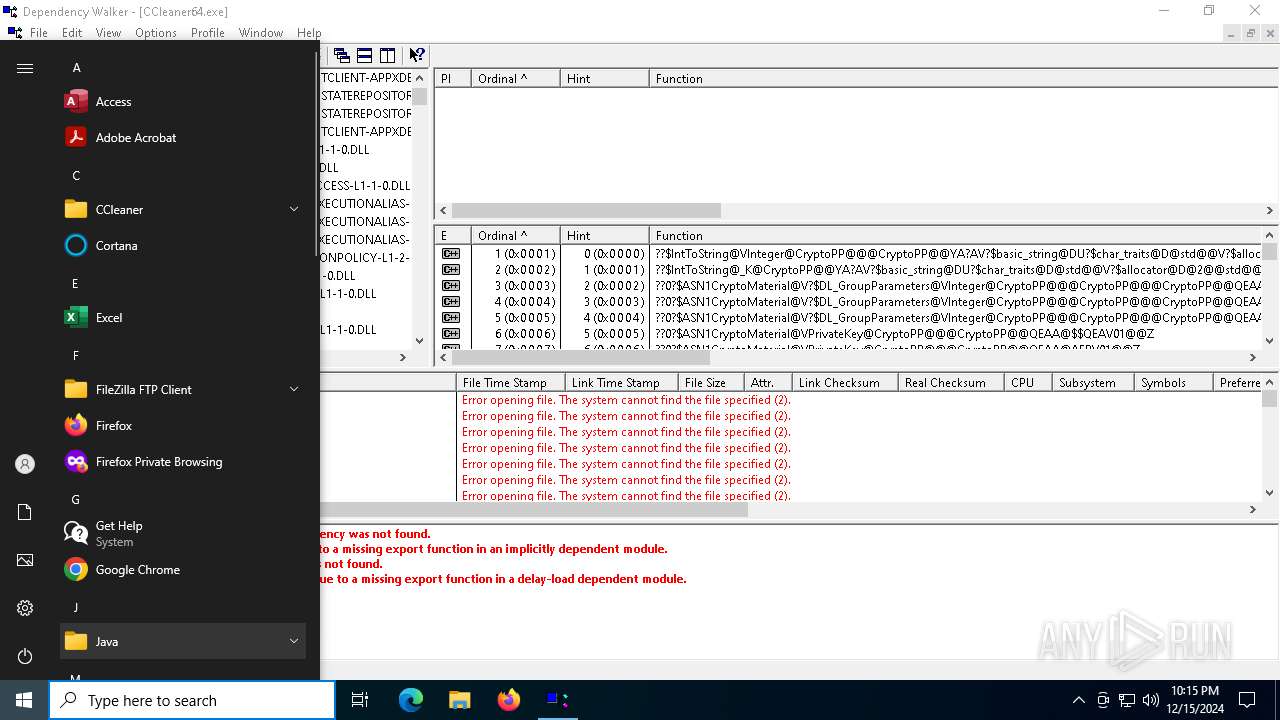The width and height of the screenshot is (1280, 720).
Task: Open File Explorer from taskbar
Action: click(x=459, y=700)
